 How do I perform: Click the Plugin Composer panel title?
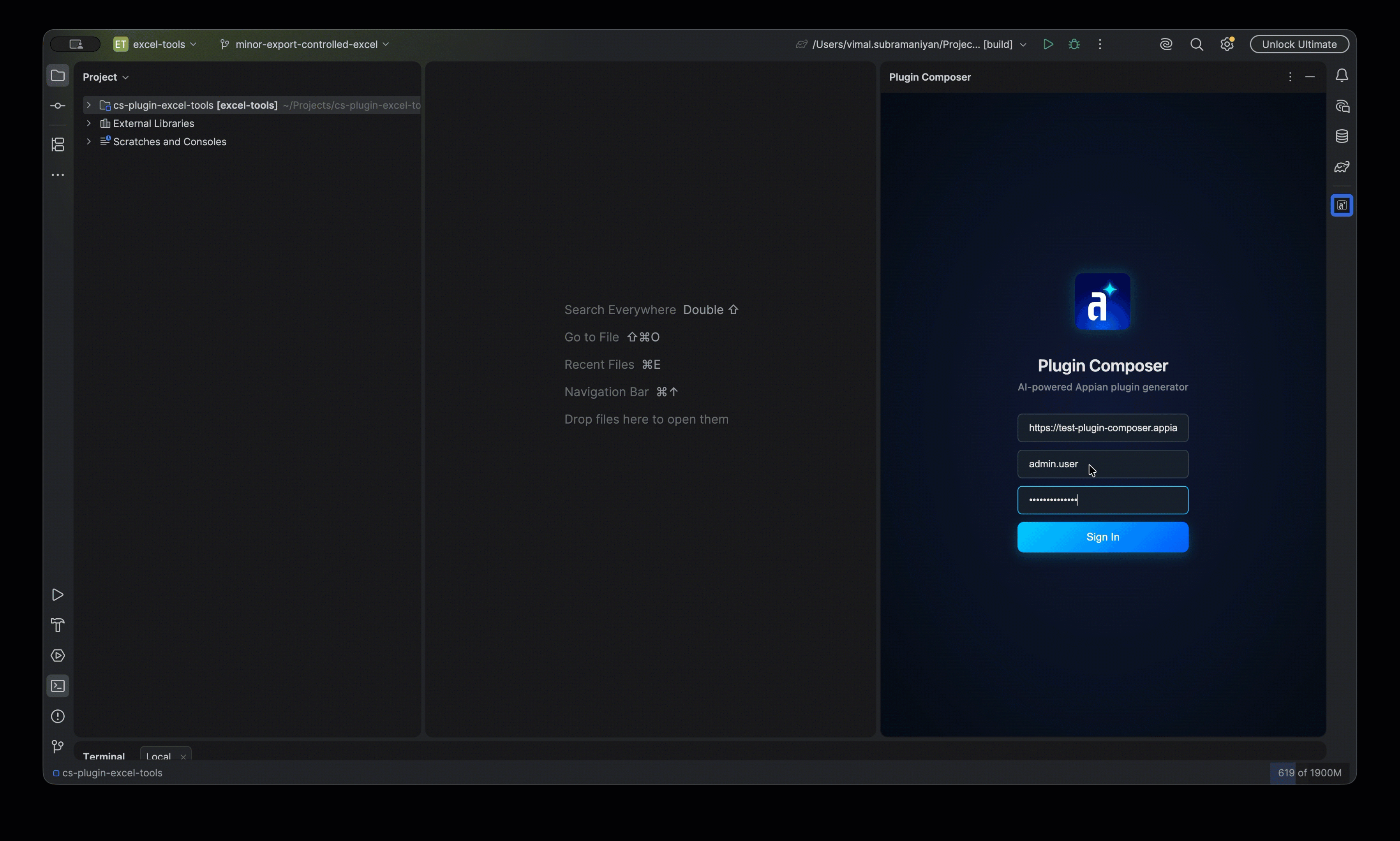[x=929, y=77]
